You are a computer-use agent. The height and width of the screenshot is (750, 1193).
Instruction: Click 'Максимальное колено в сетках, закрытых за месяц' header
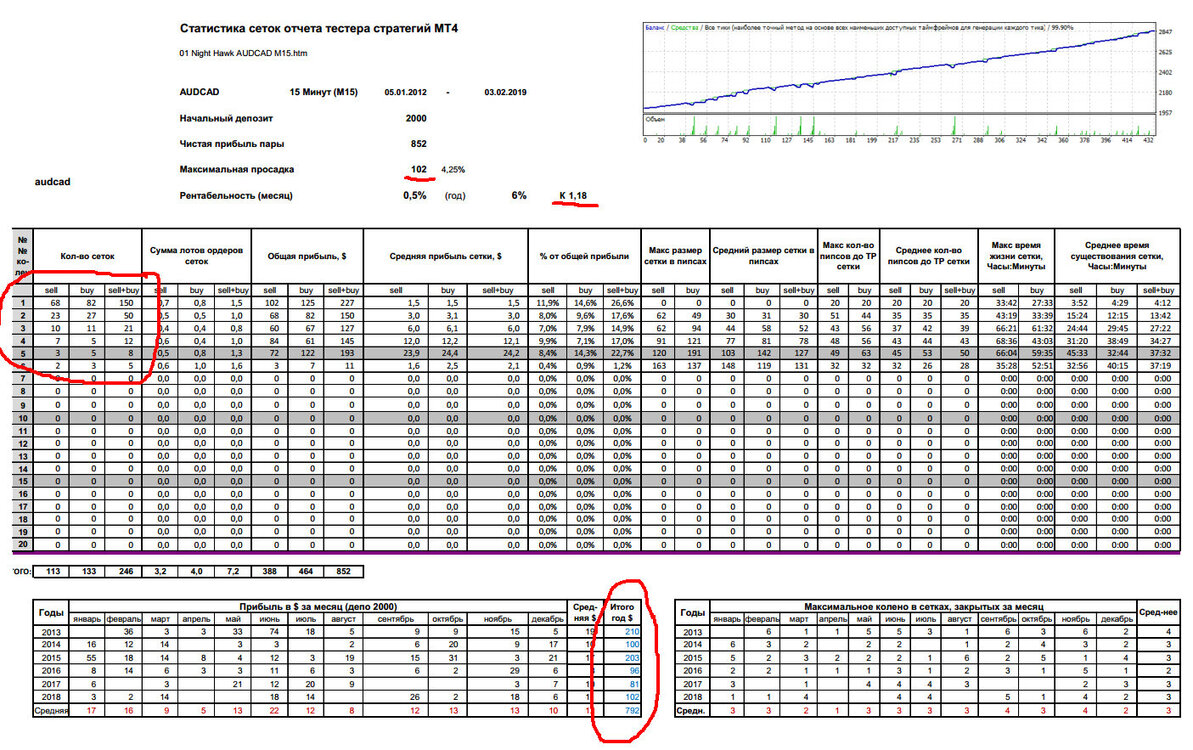tap(923, 607)
